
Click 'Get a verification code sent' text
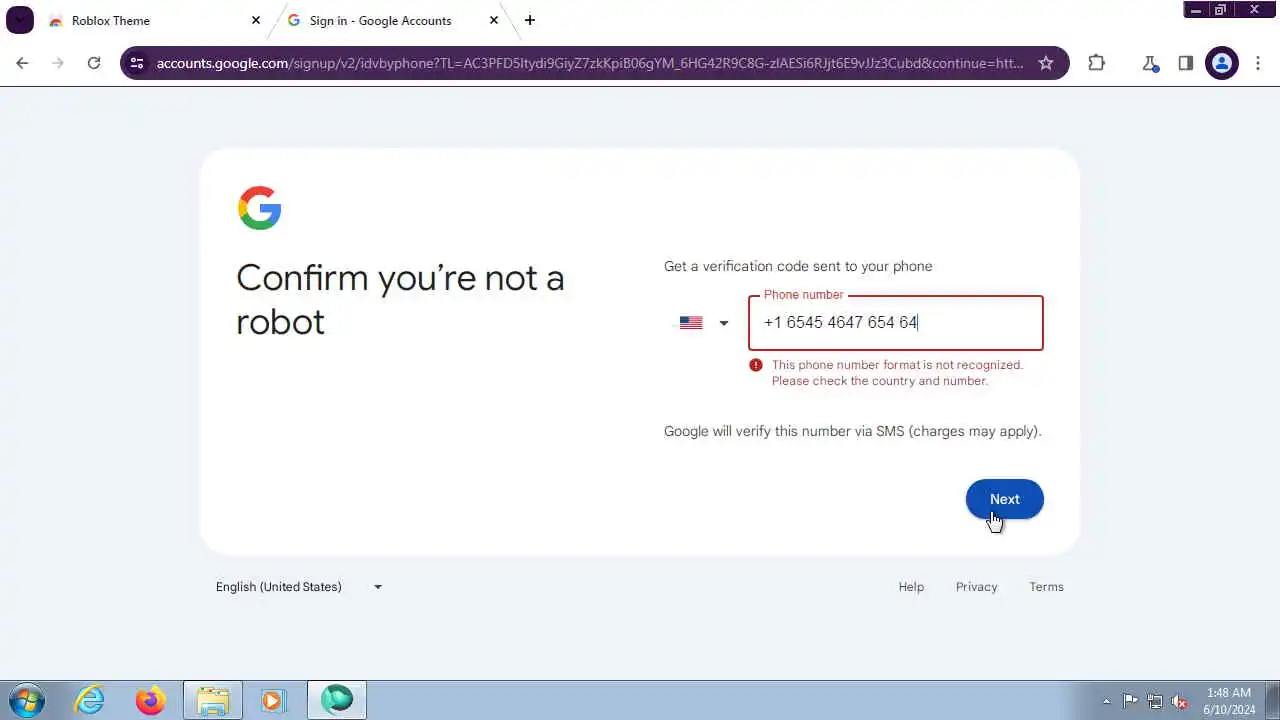[798, 266]
